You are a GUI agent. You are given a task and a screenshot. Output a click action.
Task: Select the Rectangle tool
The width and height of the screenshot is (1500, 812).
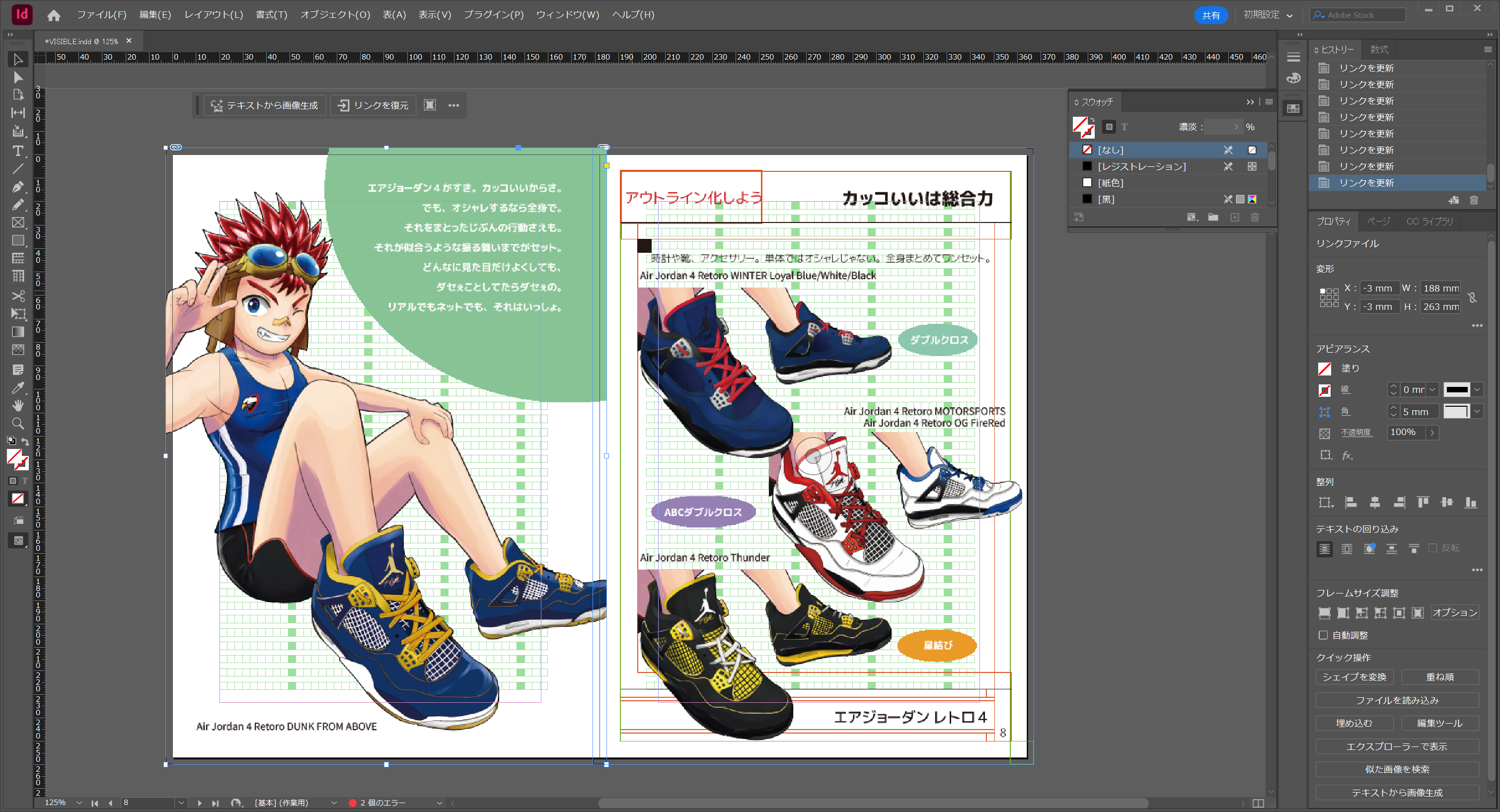tap(18, 240)
